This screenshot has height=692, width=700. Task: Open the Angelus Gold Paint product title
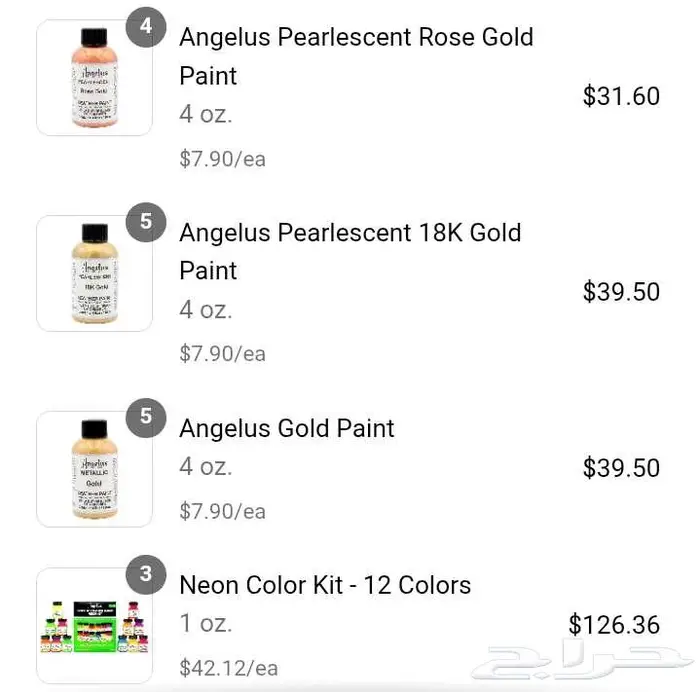287,428
